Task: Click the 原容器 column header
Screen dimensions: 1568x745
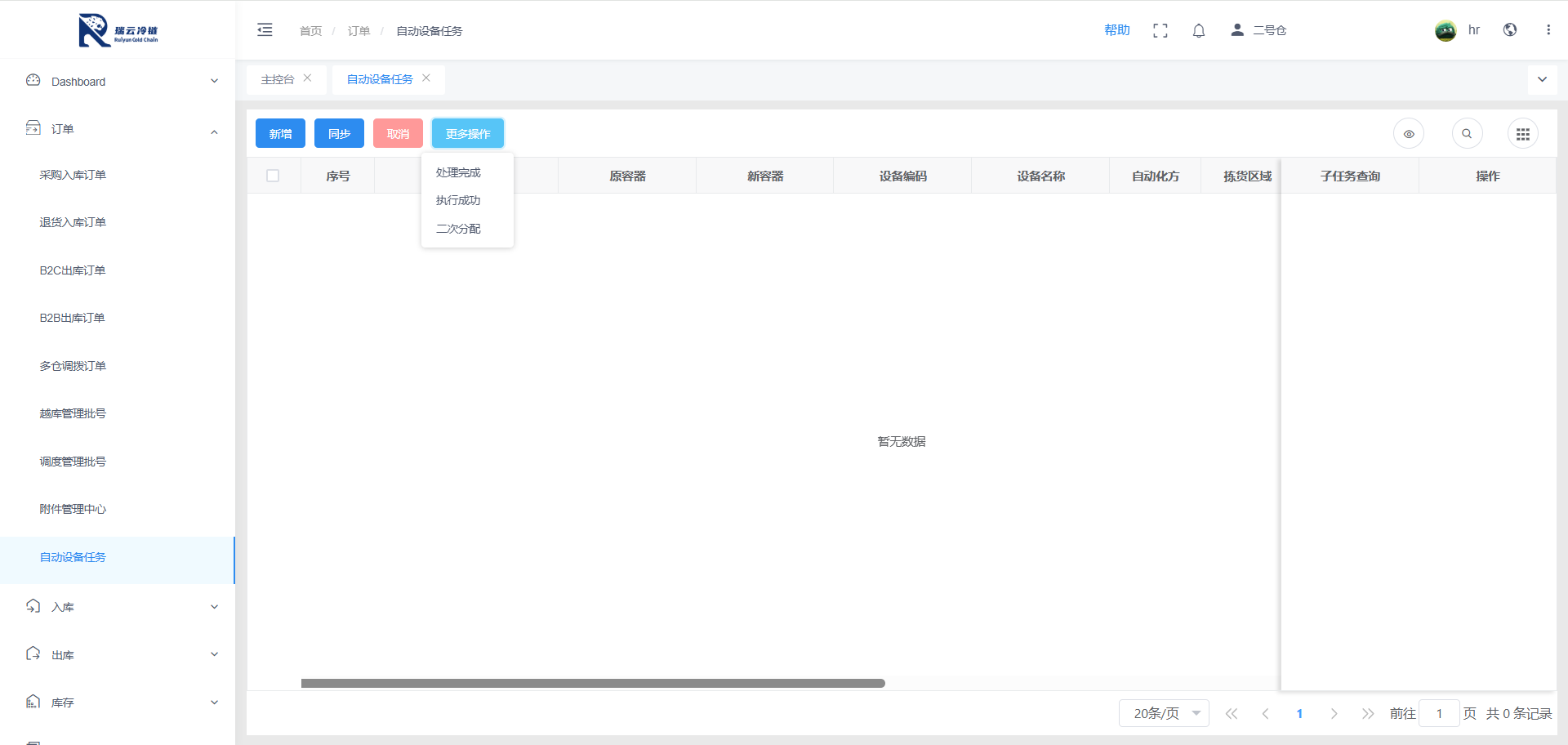Action: click(x=627, y=176)
